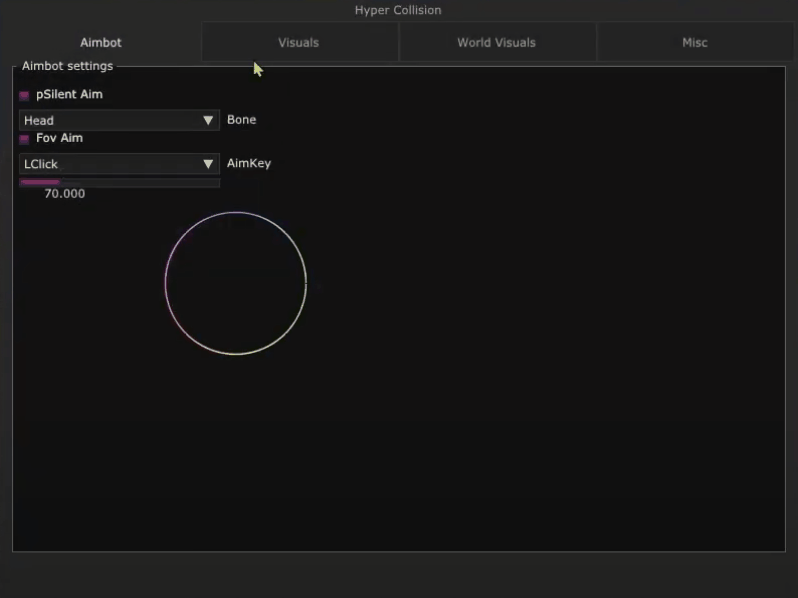Image resolution: width=798 pixels, height=598 pixels.
Task: Click the pSilent Aim label text
Action: tap(69, 95)
